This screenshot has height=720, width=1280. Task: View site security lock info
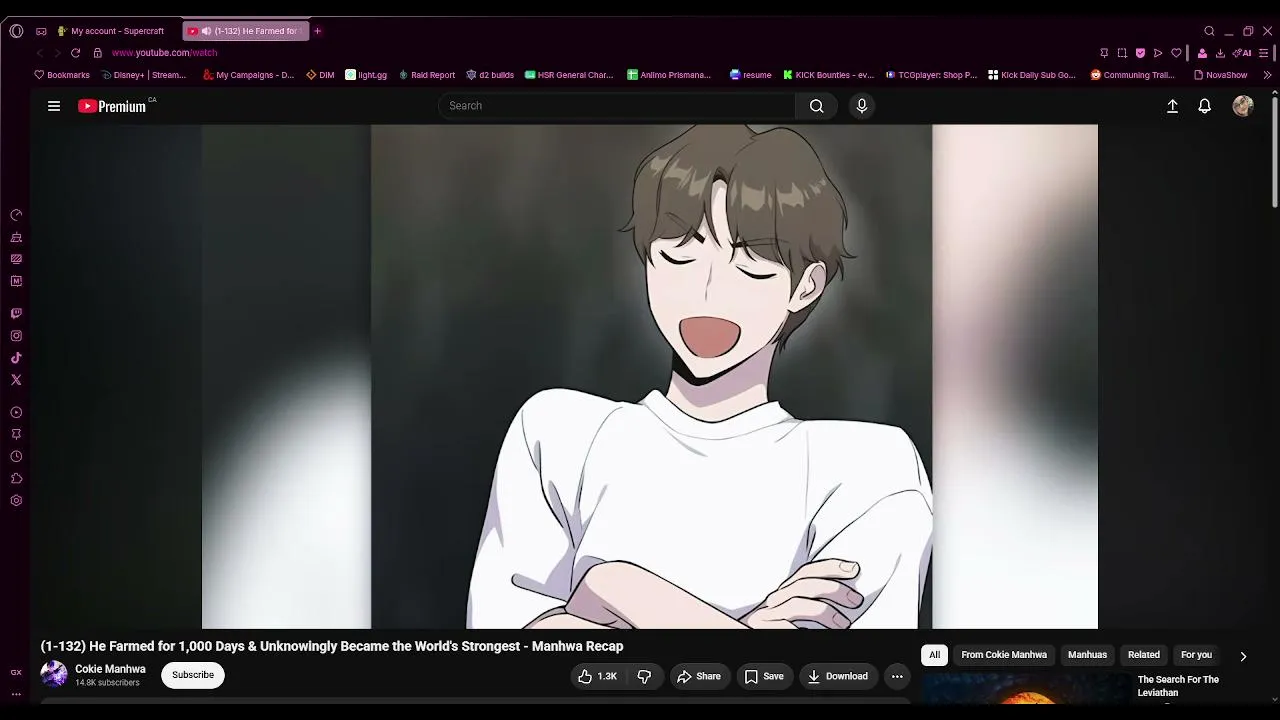[x=98, y=53]
